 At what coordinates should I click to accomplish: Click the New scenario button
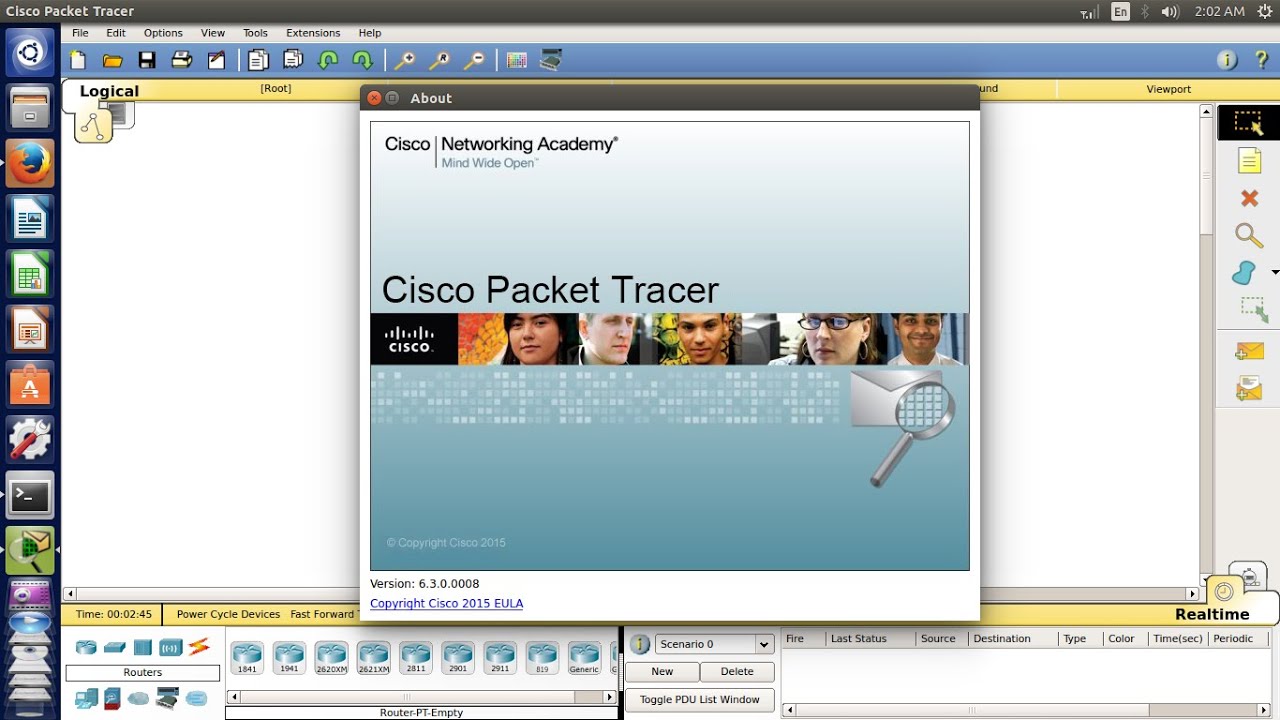pos(662,672)
